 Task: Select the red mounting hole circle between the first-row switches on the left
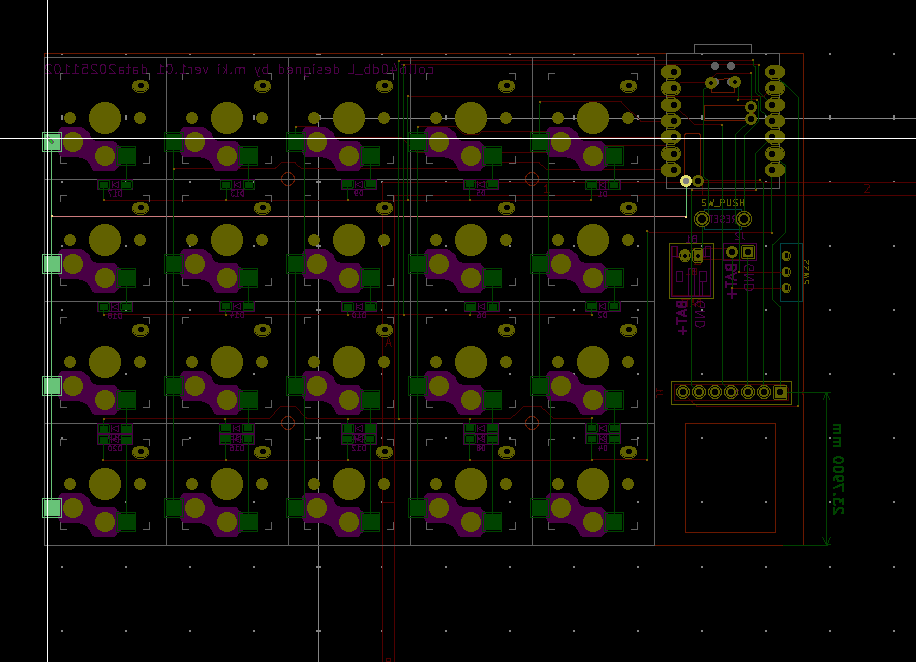(x=288, y=179)
